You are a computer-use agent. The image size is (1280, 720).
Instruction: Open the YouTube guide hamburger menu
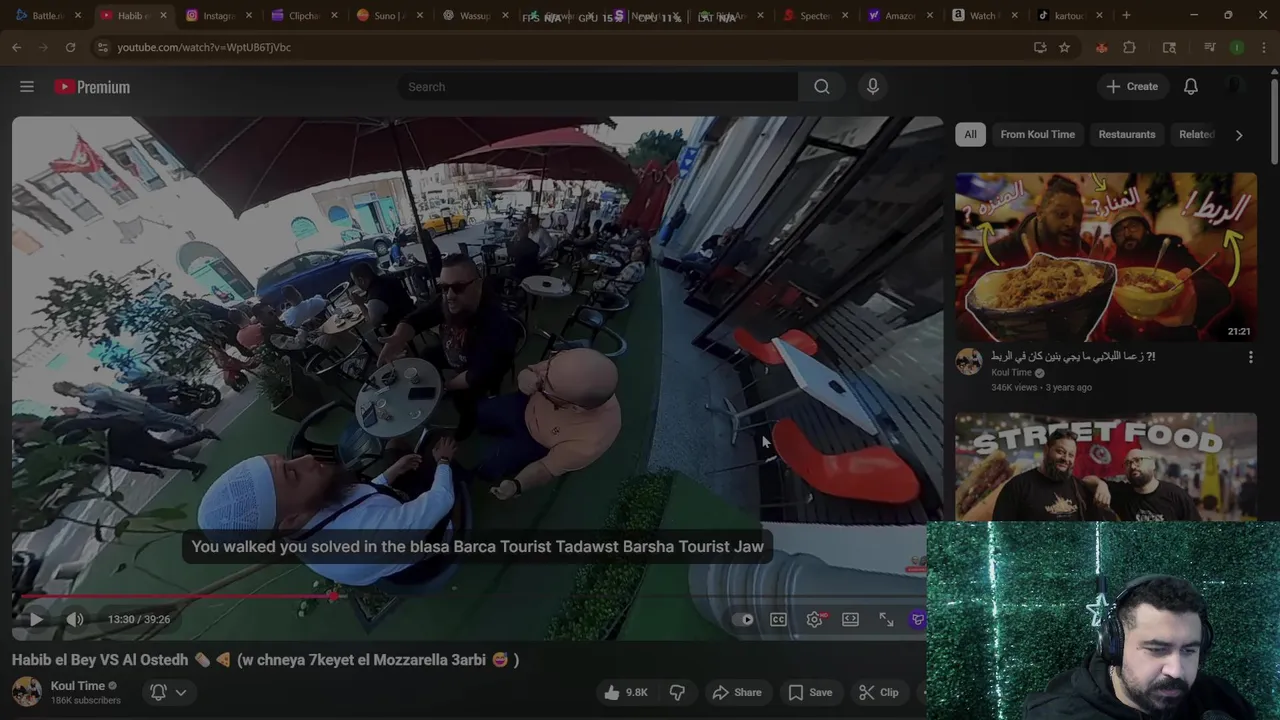pos(27,87)
